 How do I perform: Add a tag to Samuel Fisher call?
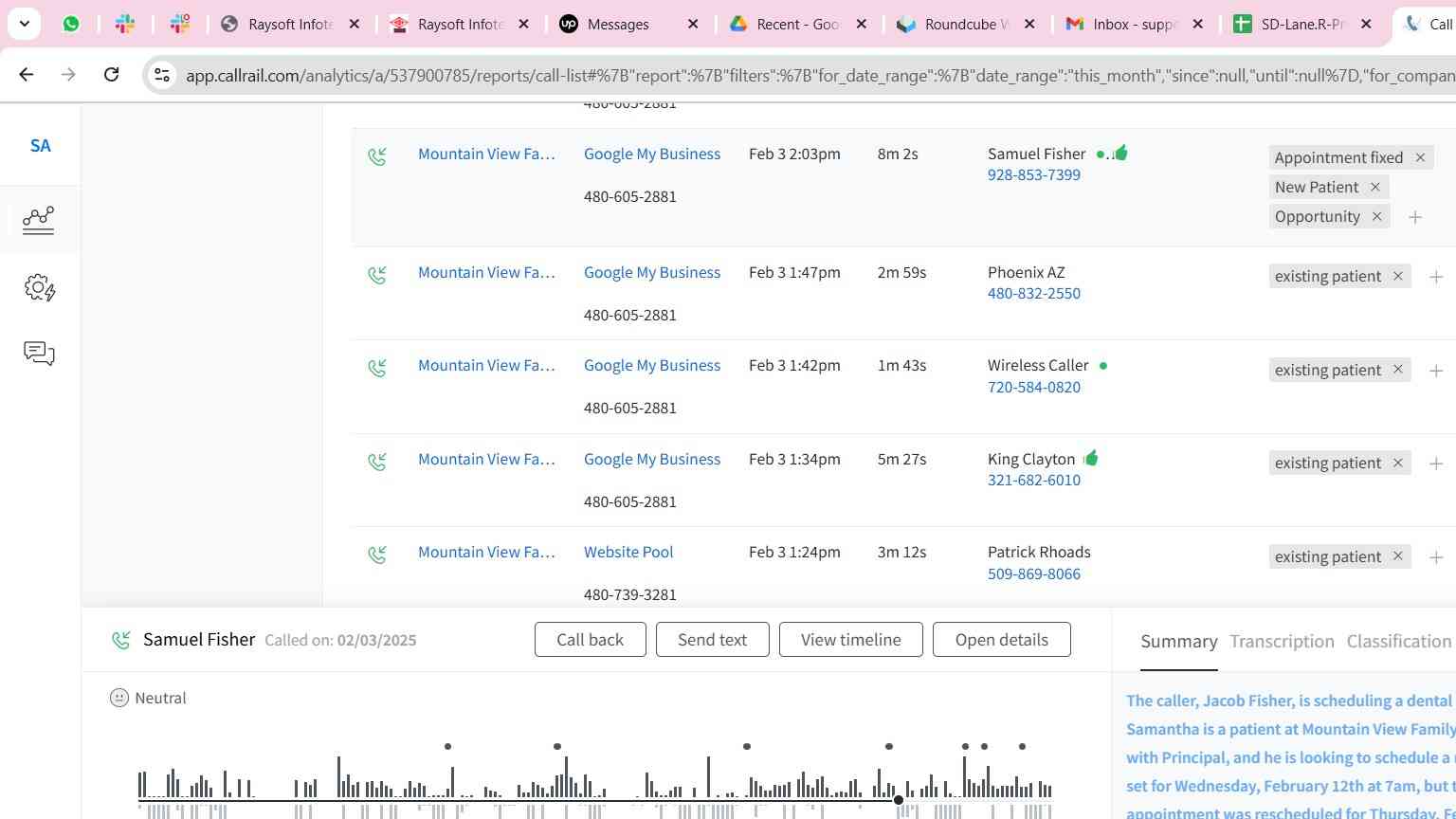tap(1415, 217)
